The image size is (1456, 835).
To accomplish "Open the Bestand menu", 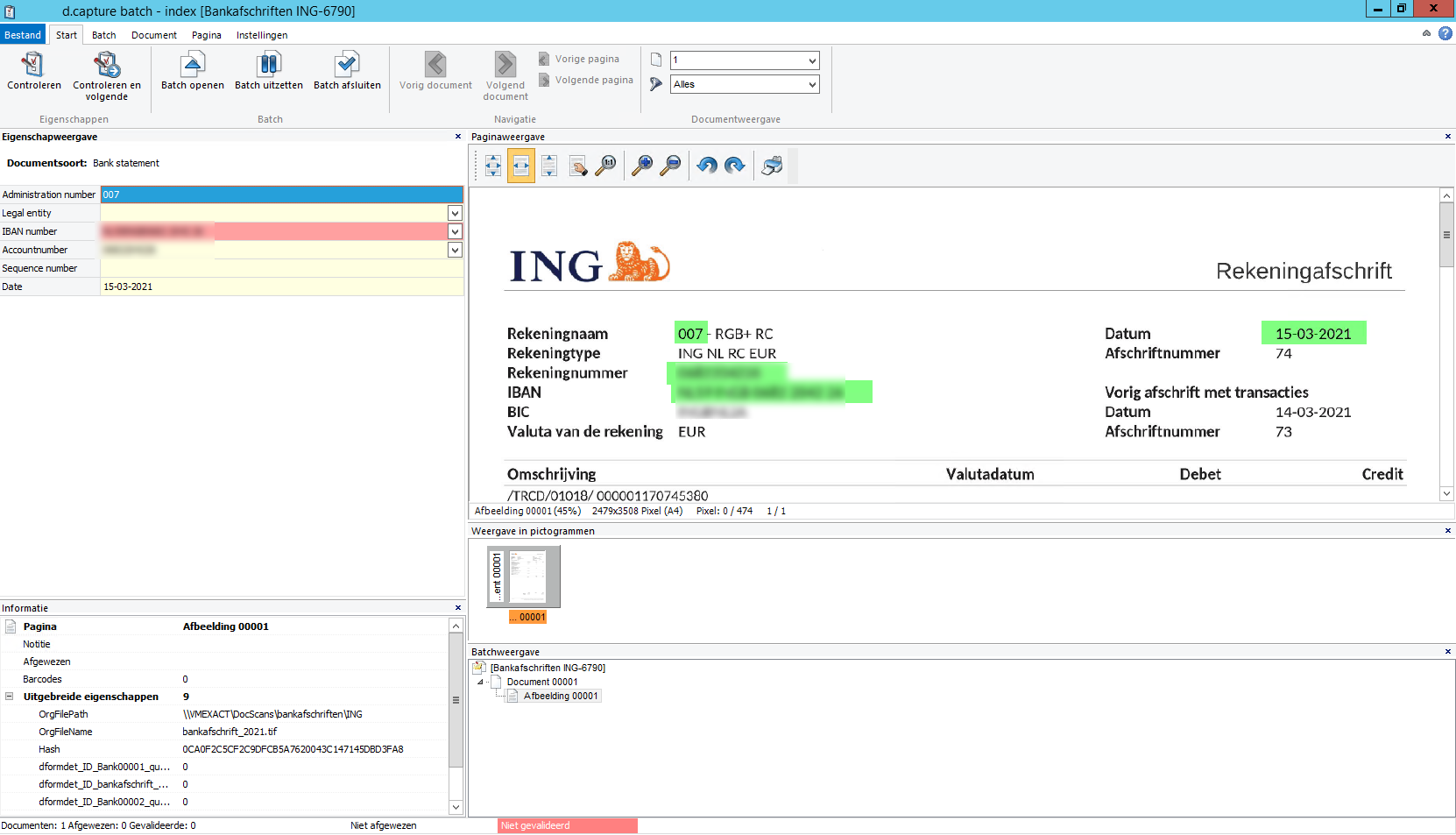I will tap(23, 35).
